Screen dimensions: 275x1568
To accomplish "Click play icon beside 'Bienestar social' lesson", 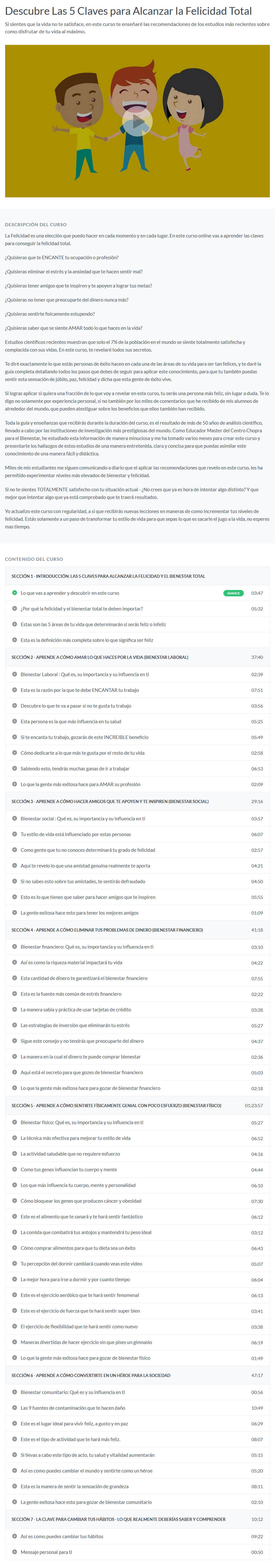I will pyautogui.click(x=15, y=818).
